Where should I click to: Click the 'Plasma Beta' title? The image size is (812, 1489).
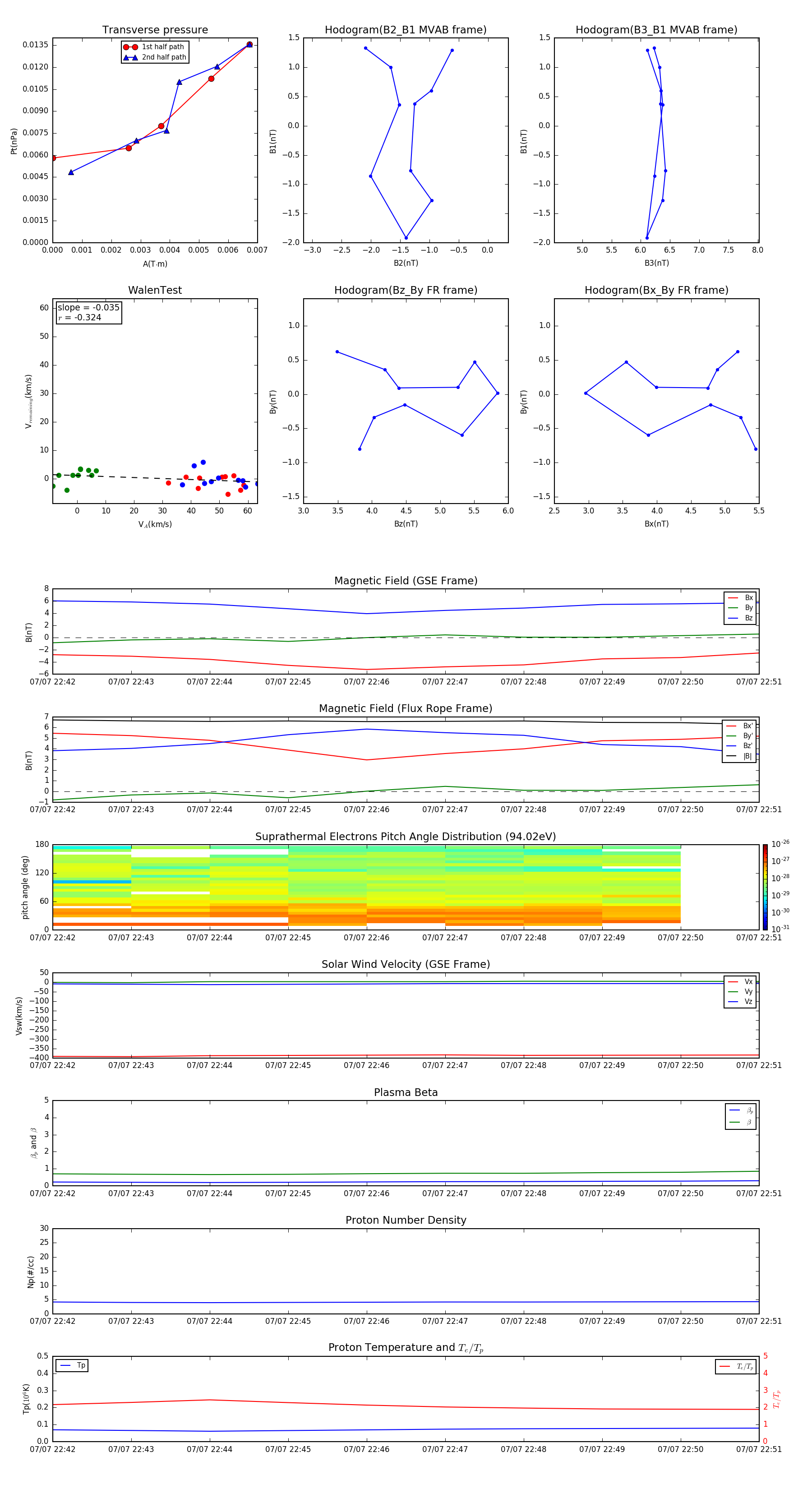[x=406, y=1092]
